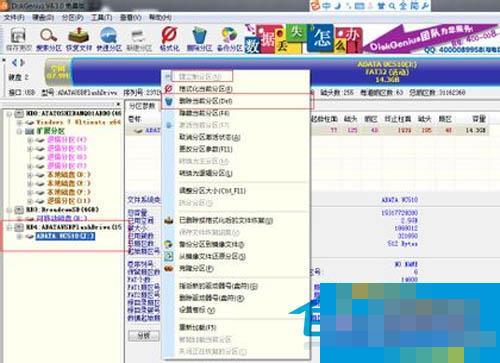Choose Resize Partition (调整分区大小) entry
Image resolution: width=500 pixels, height=363 pixels.
tap(212, 191)
